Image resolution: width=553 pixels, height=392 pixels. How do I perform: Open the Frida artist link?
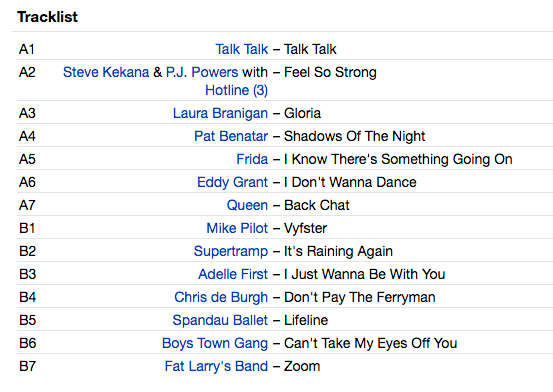point(252,159)
